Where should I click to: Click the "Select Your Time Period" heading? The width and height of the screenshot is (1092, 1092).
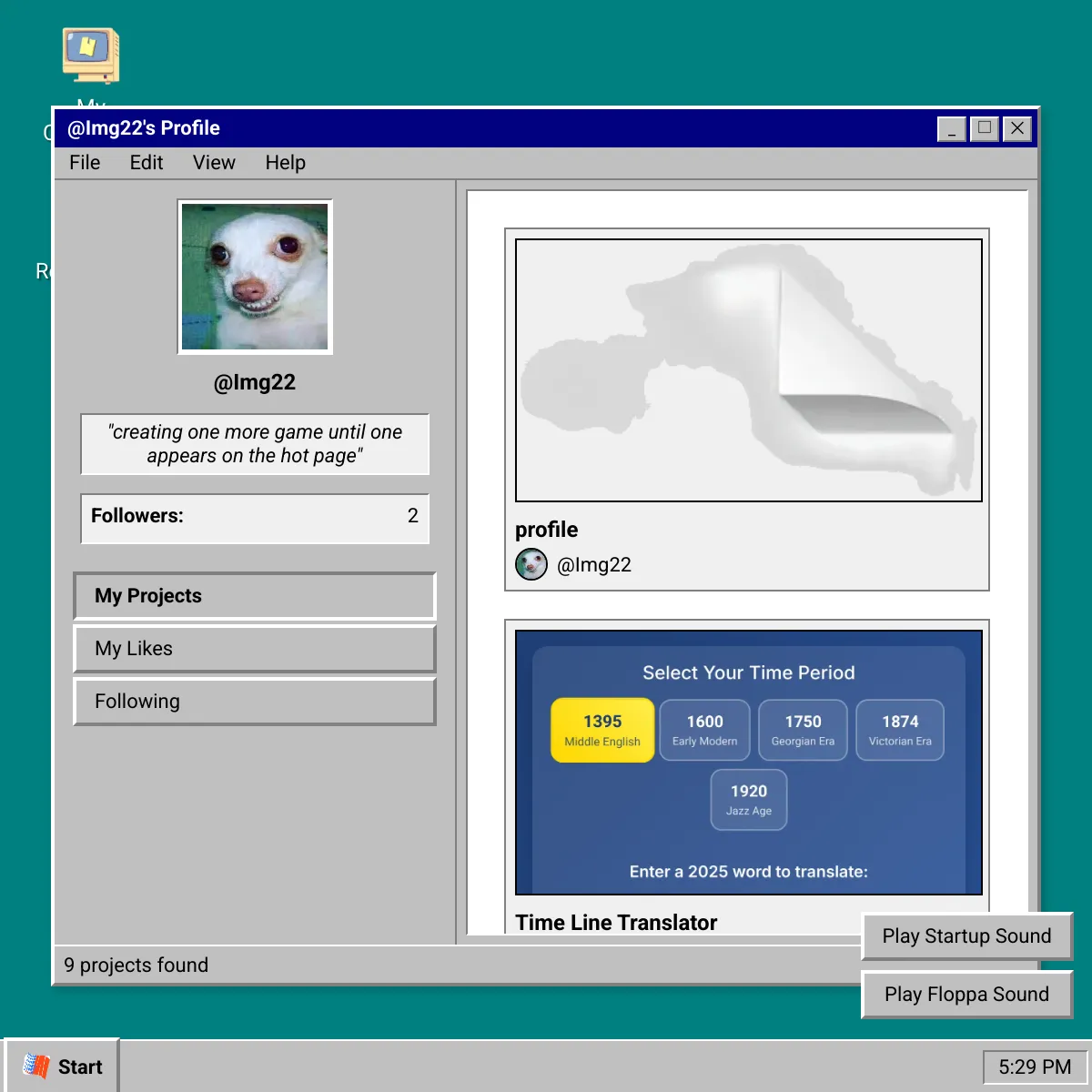(749, 672)
